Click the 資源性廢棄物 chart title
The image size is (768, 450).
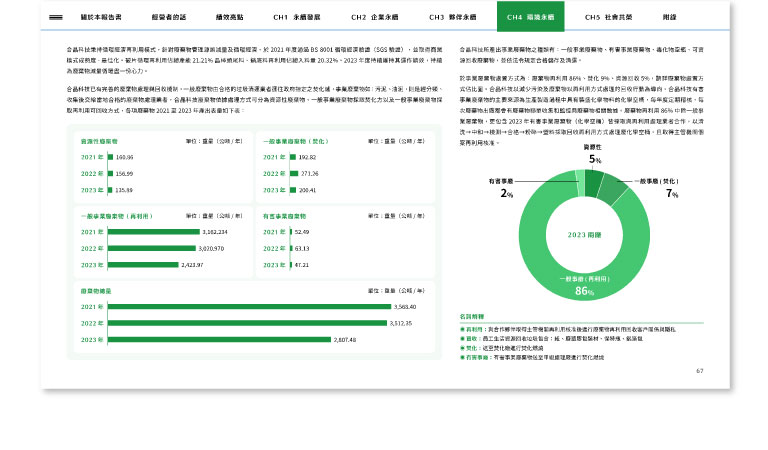(x=99, y=141)
